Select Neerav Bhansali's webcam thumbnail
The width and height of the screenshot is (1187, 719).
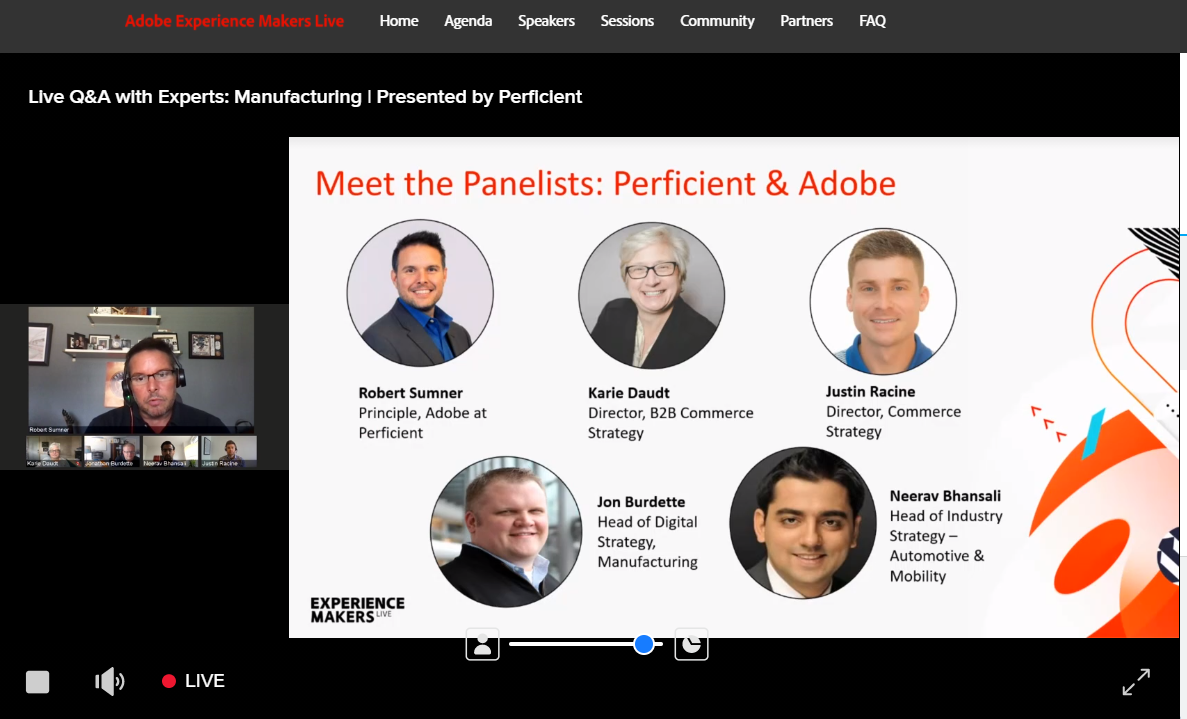click(170, 451)
